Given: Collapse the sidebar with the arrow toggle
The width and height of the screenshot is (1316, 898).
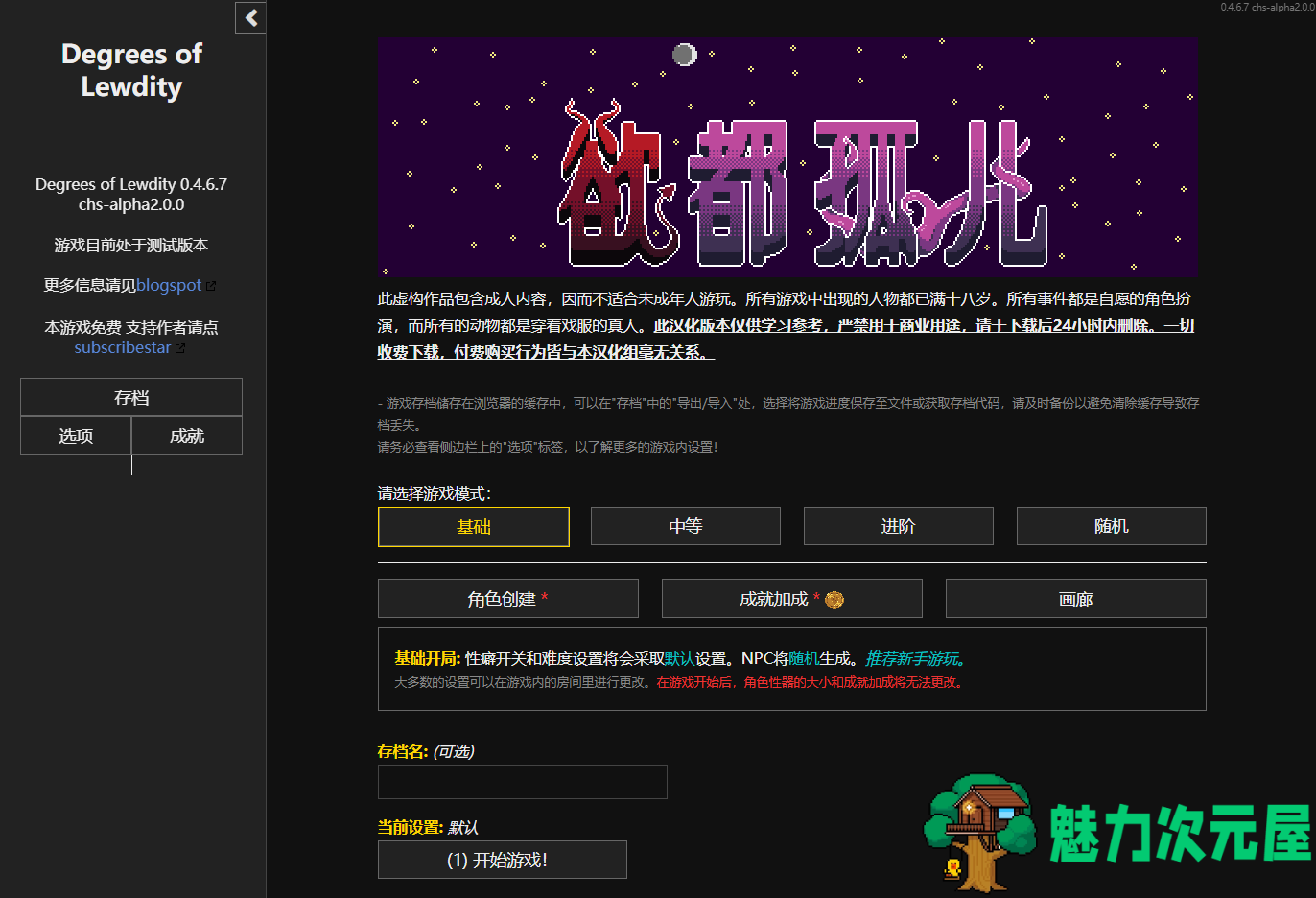Looking at the screenshot, I should coord(250,17).
